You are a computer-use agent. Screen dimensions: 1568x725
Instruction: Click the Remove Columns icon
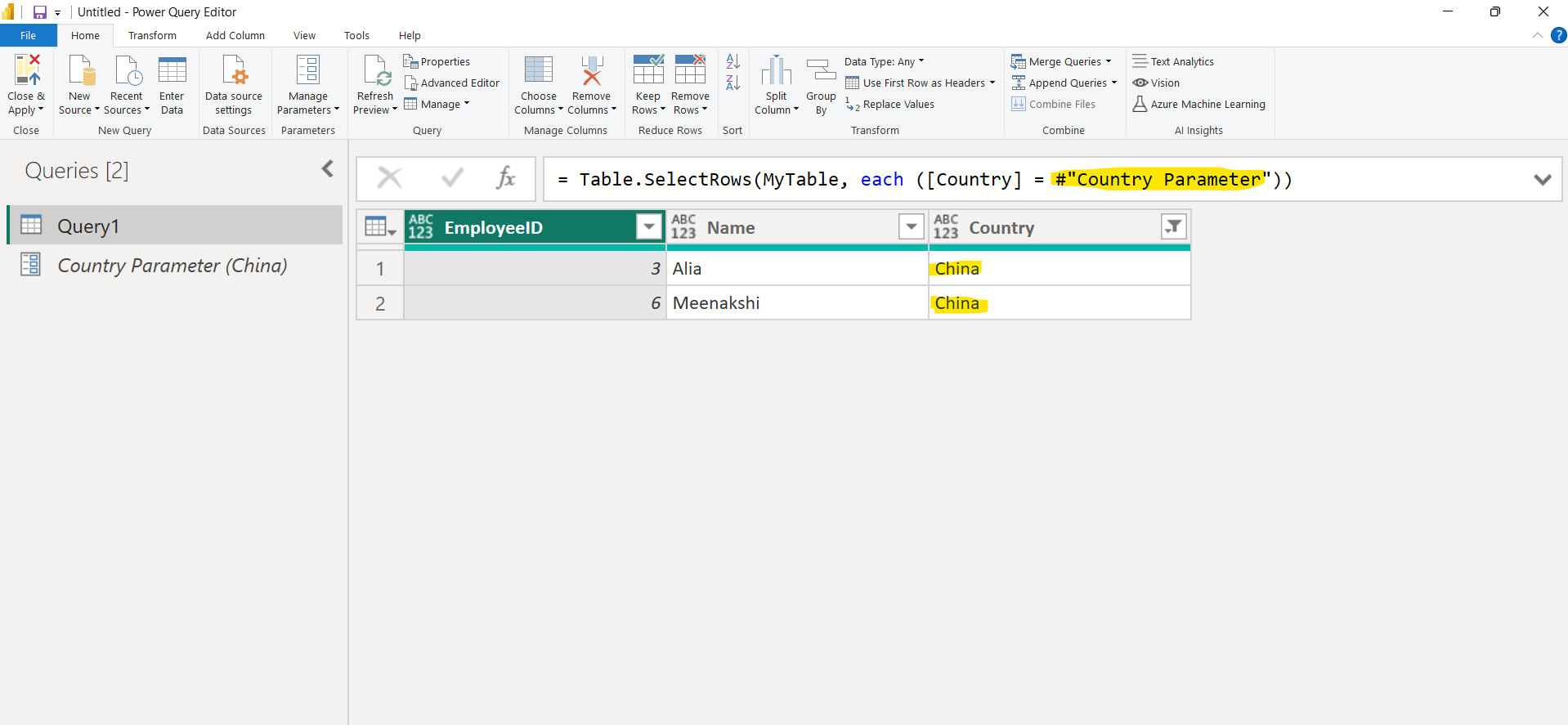coord(591,71)
